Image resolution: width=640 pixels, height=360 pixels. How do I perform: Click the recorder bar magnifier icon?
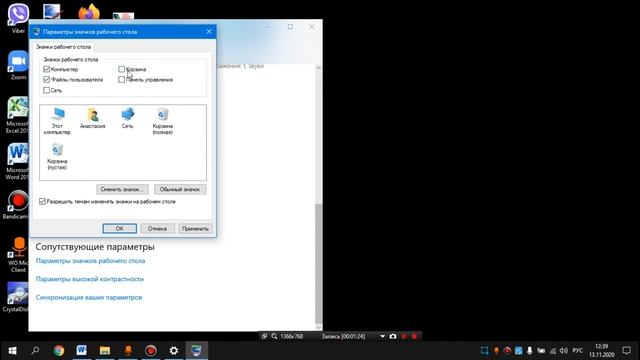pyautogui.click(x=274, y=336)
